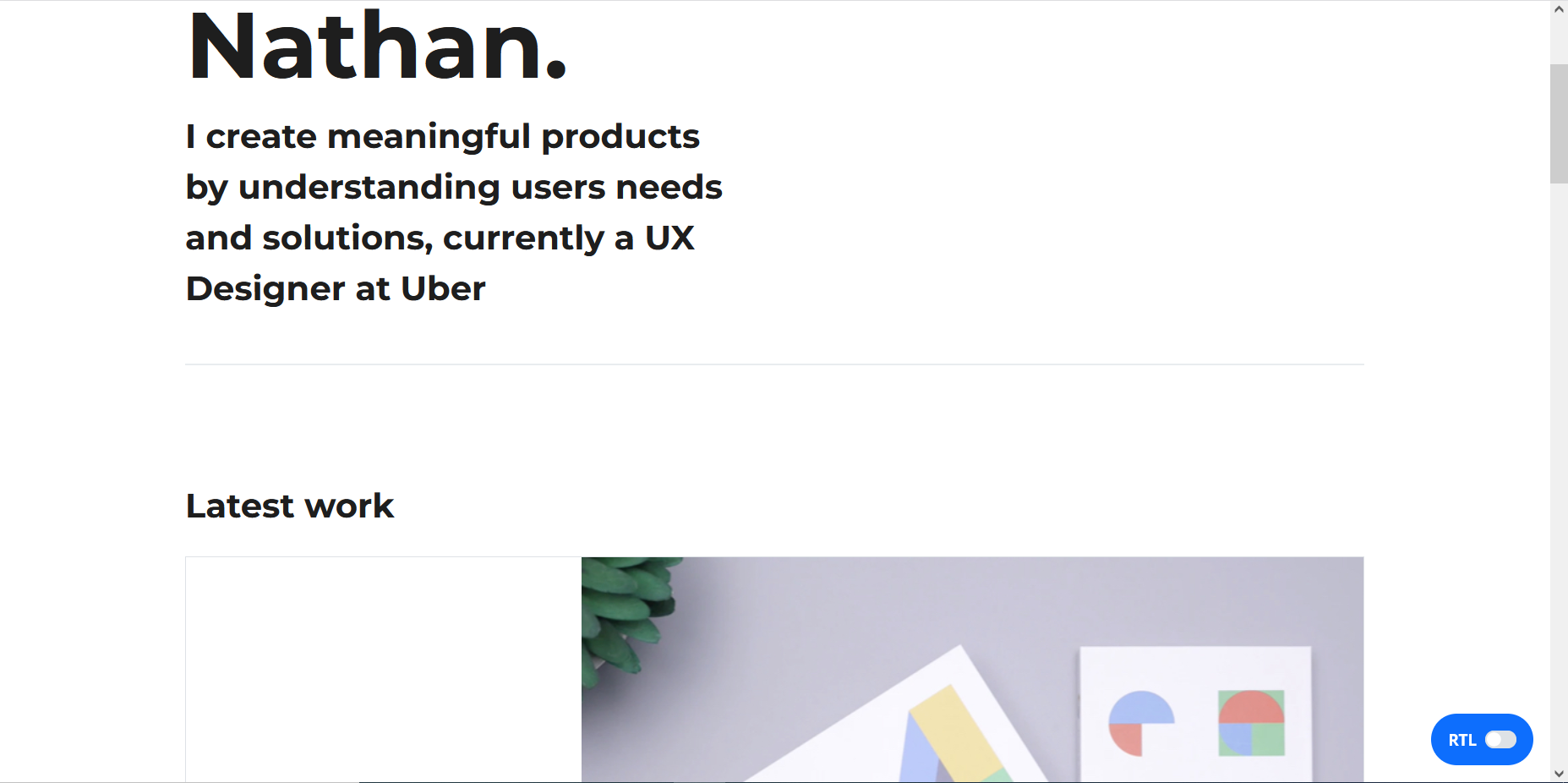Viewport: 1568px width, 783px height.
Task: Open the latest work project image
Action: (x=972, y=668)
